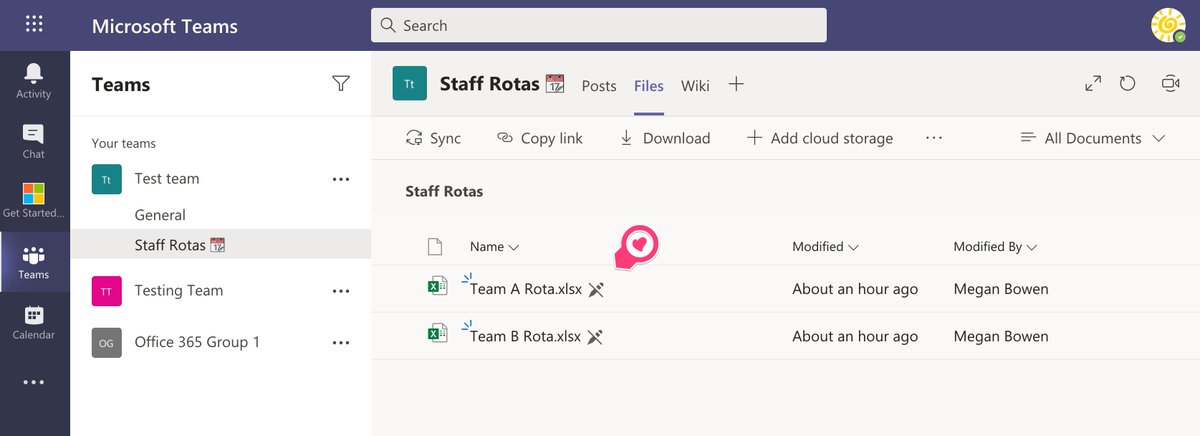The image size is (1200, 436).
Task: Click Sync in the files toolbar
Action: pyautogui.click(x=433, y=138)
